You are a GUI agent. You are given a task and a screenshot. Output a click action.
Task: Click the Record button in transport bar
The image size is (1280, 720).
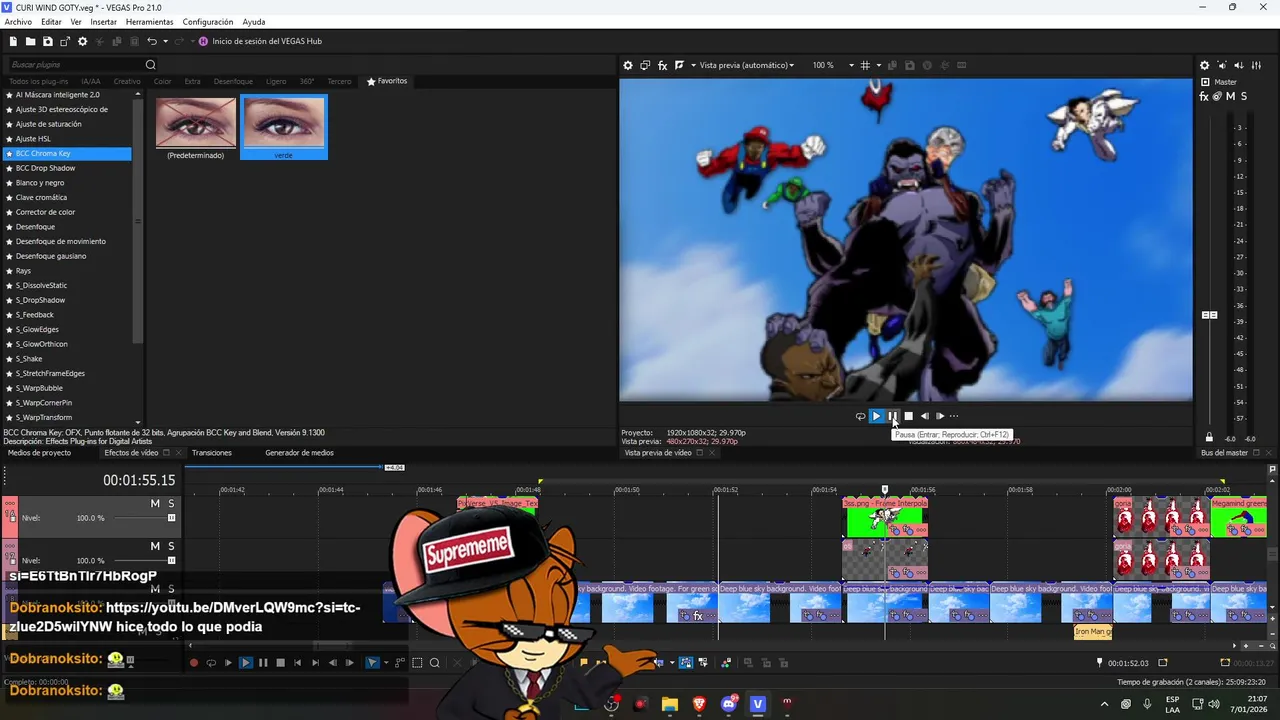tap(194, 662)
